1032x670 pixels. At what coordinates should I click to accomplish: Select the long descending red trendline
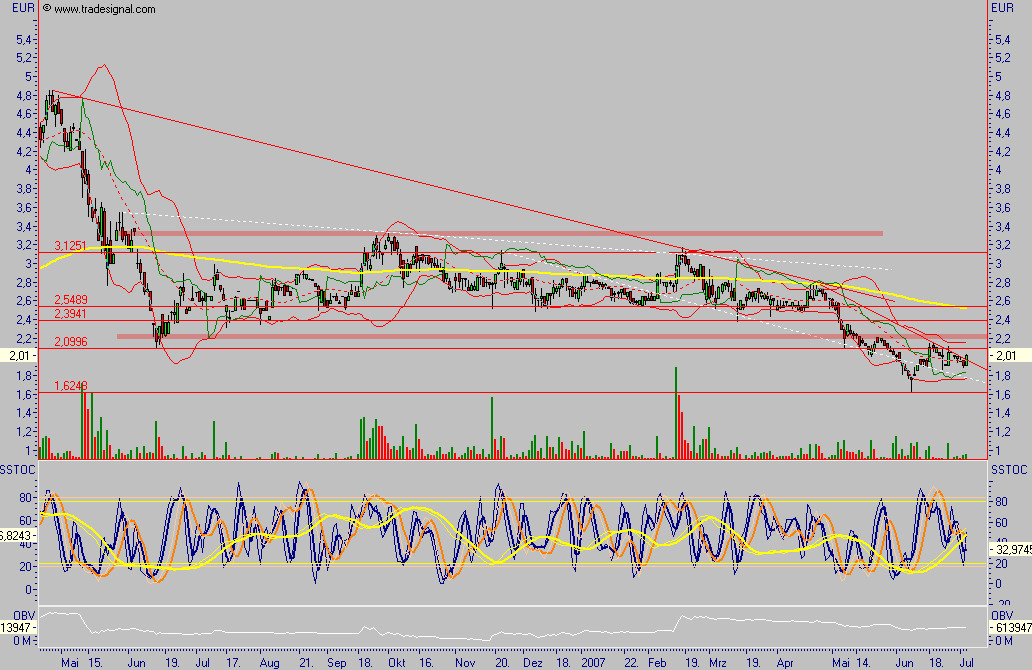pyautogui.click(x=369, y=170)
